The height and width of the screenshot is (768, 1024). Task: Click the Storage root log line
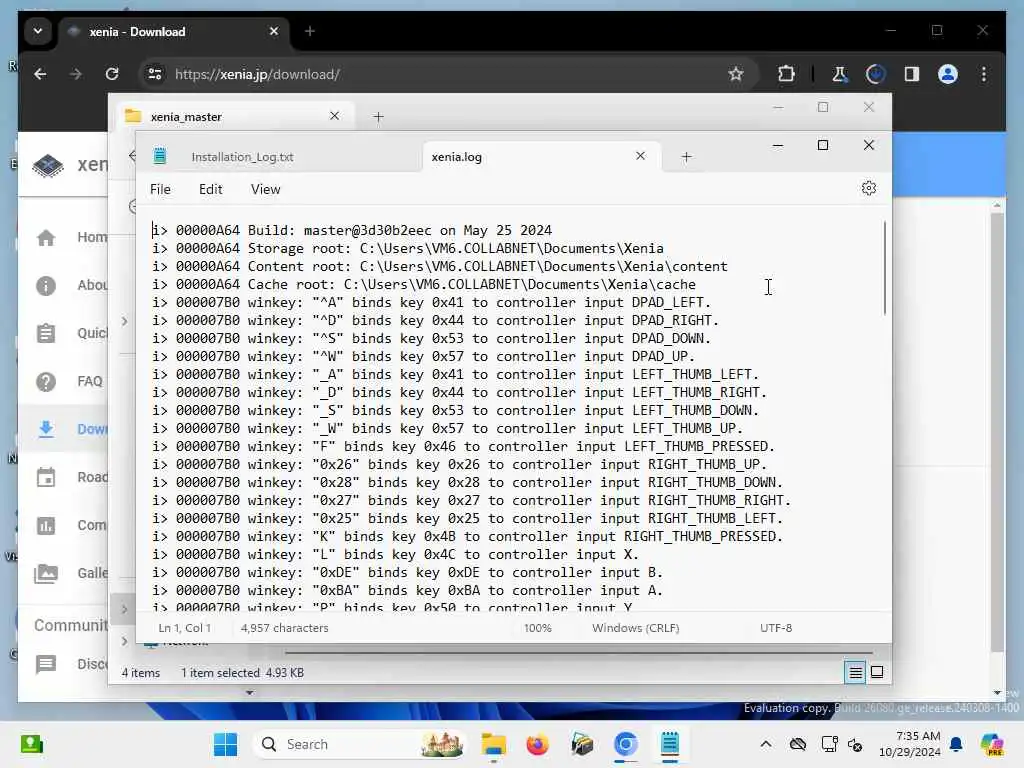tap(408, 248)
